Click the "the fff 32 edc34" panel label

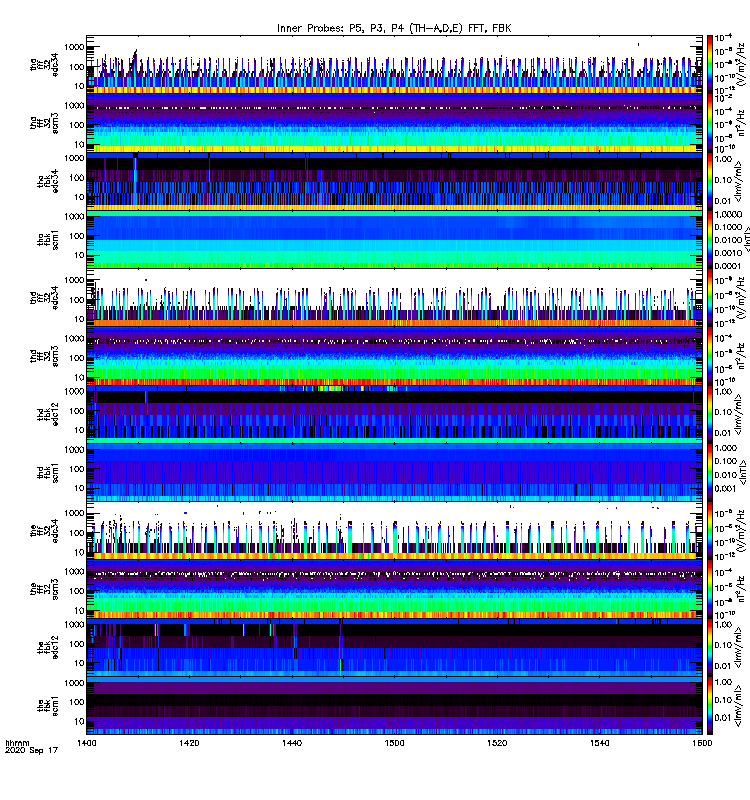[44, 531]
